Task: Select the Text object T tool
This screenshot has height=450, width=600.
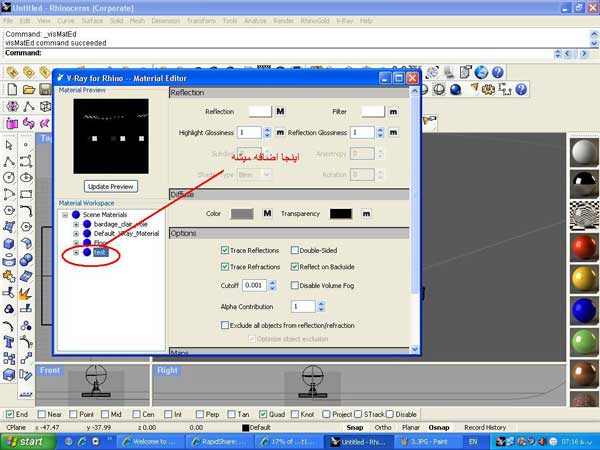Action: (x=9, y=342)
